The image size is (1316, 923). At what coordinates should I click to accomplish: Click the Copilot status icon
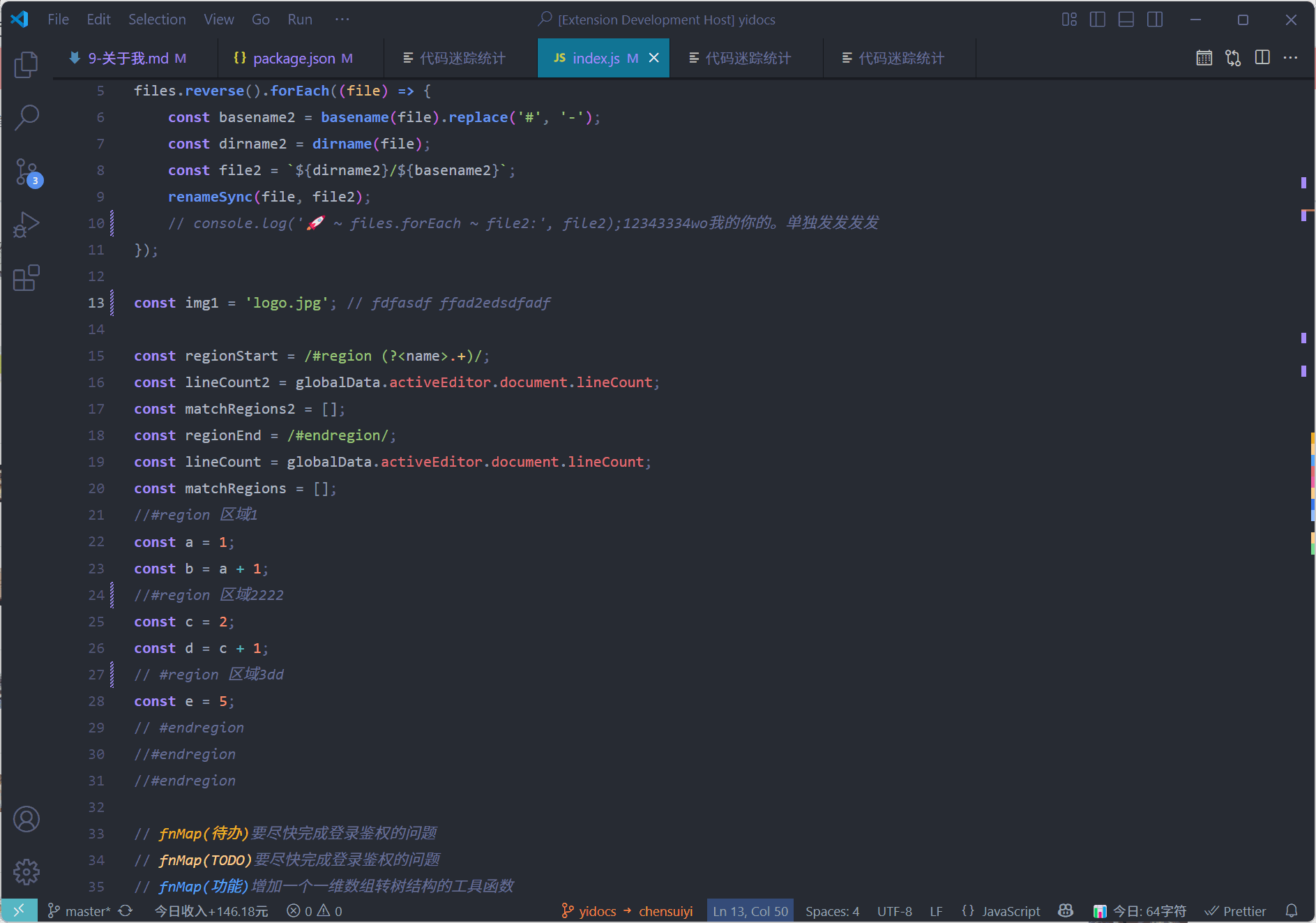1066,911
